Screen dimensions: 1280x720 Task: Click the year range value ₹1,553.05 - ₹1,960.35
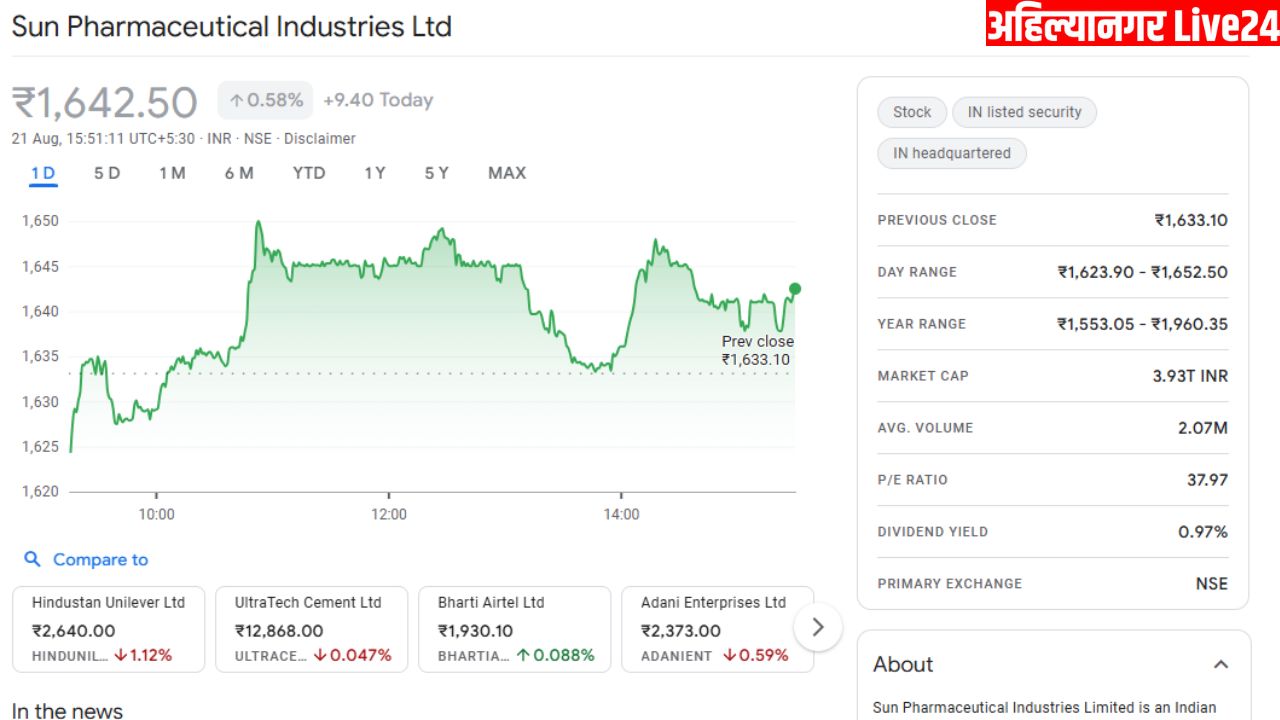pyautogui.click(x=1143, y=324)
